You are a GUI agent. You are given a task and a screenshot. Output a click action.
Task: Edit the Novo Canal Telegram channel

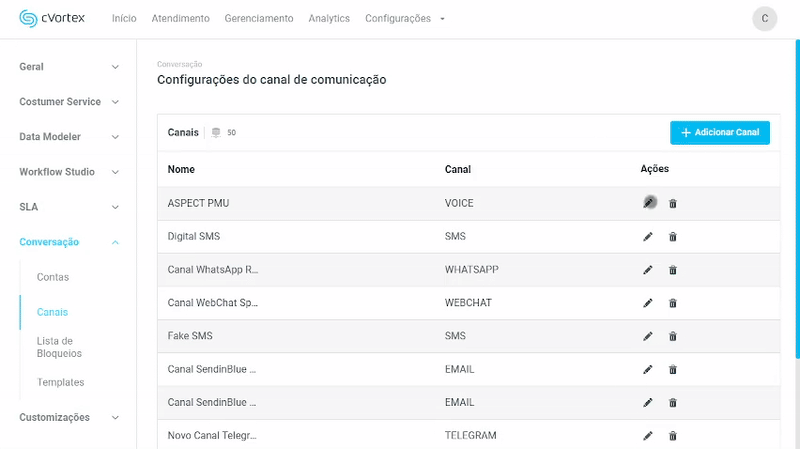click(648, 436)
